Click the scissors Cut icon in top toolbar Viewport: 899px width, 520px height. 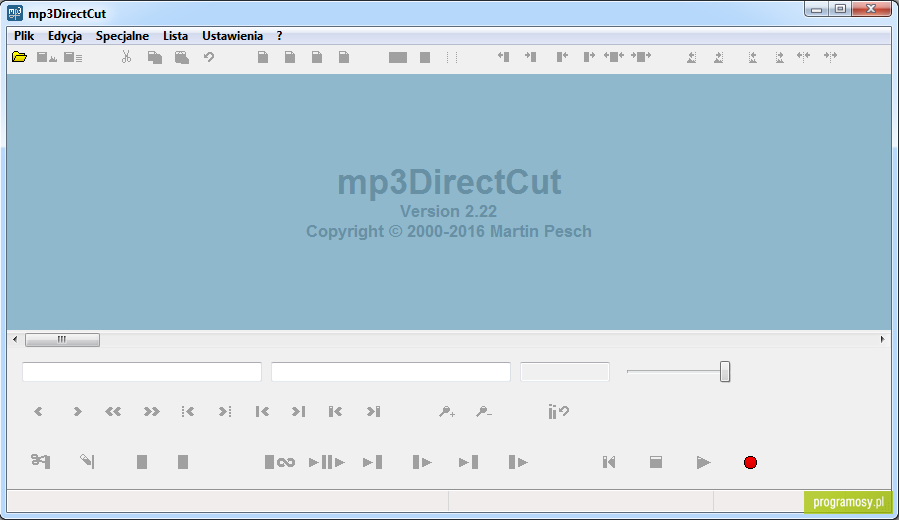pos(126,57)
